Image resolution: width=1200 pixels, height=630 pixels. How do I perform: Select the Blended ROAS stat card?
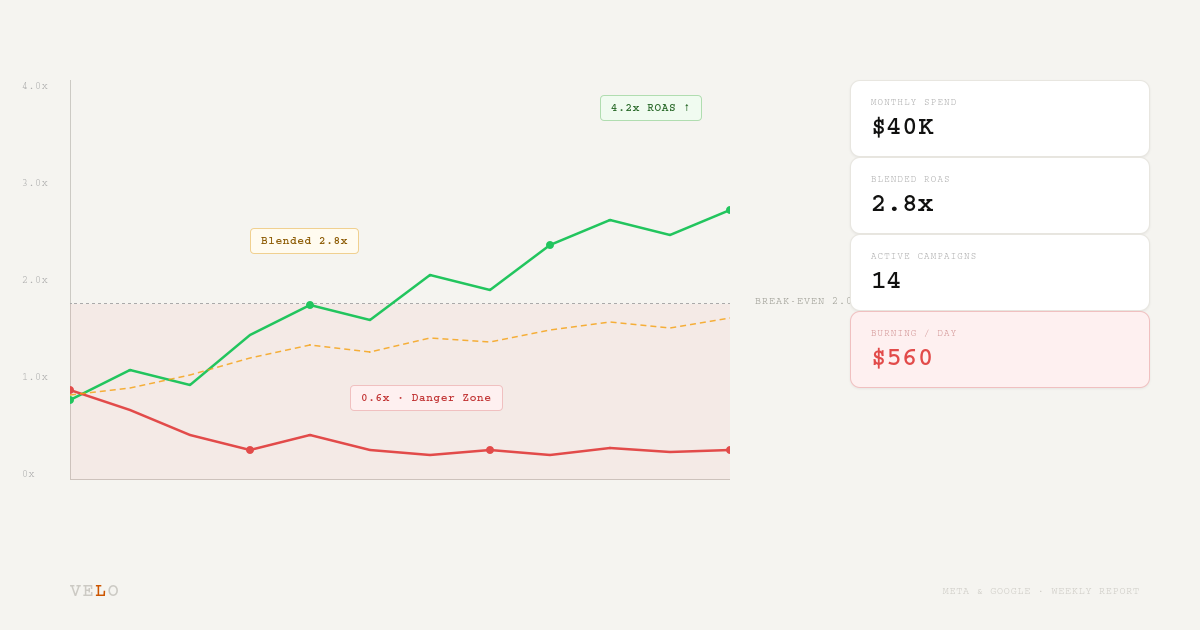point(999,195)
